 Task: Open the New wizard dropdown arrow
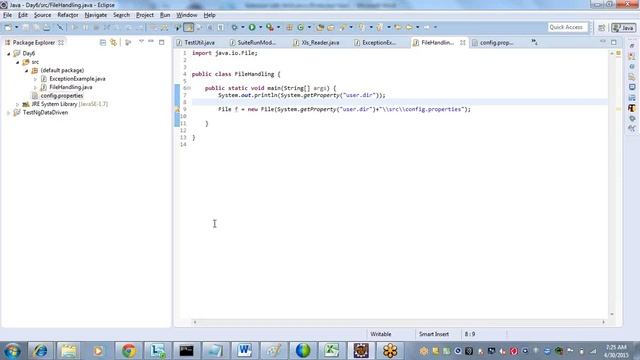(x=16, y=27)
